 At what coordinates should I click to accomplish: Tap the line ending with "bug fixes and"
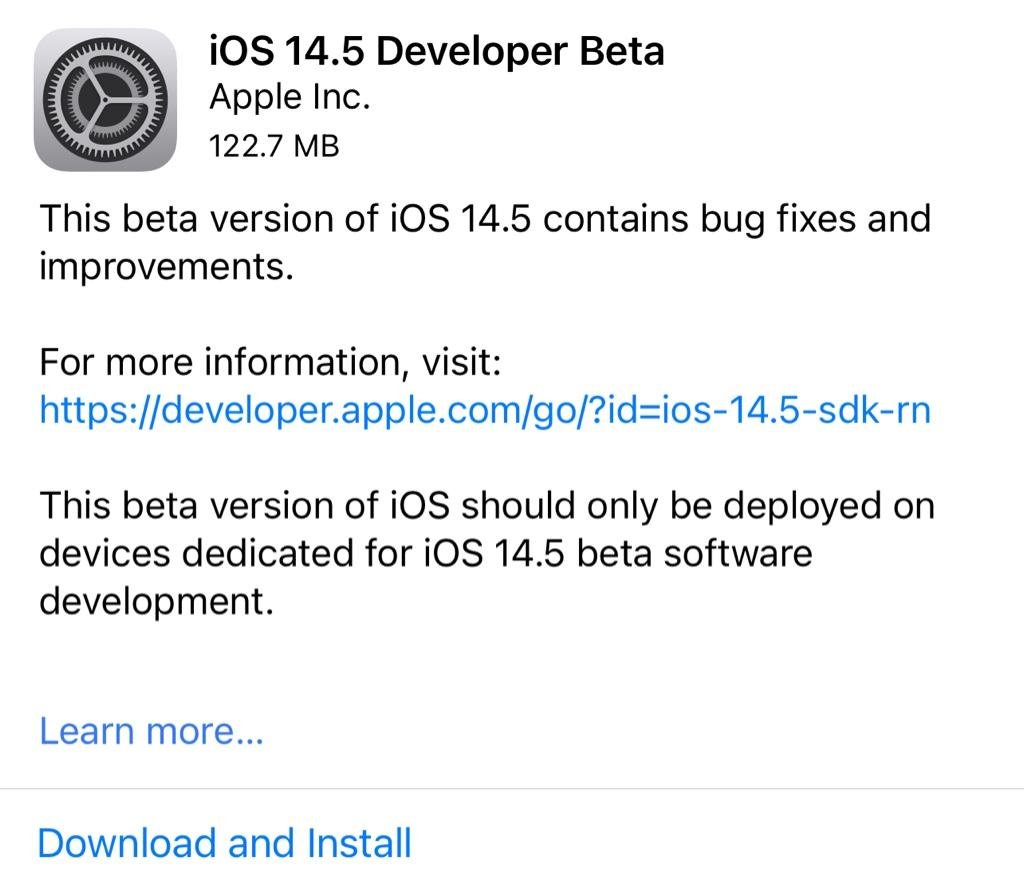click(x=485, y=218)
